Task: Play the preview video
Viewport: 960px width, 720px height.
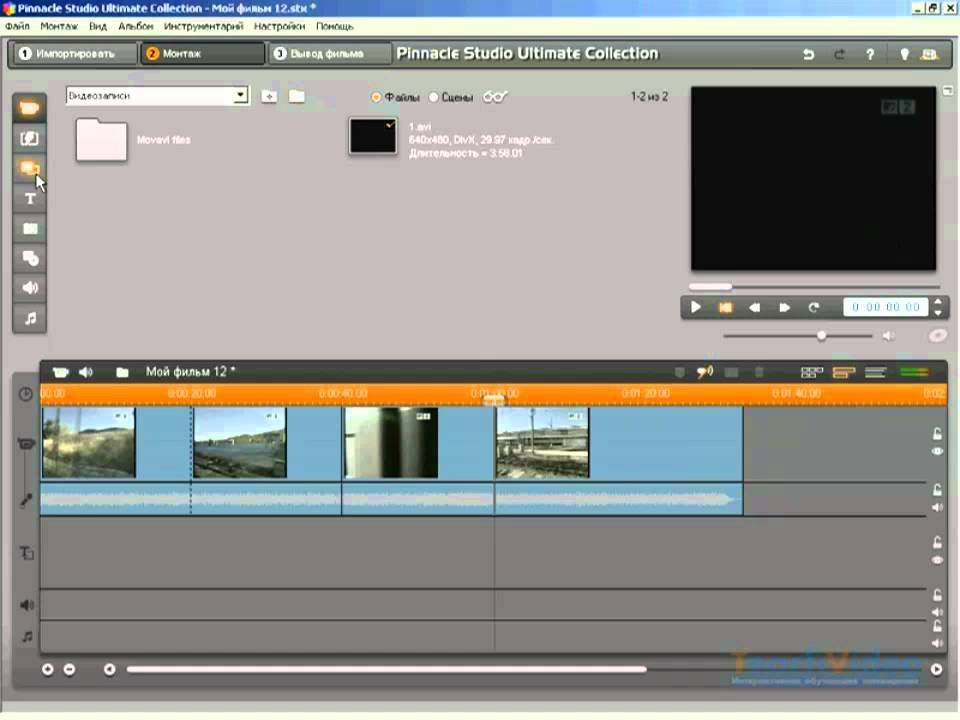Action: pos(696,307)
